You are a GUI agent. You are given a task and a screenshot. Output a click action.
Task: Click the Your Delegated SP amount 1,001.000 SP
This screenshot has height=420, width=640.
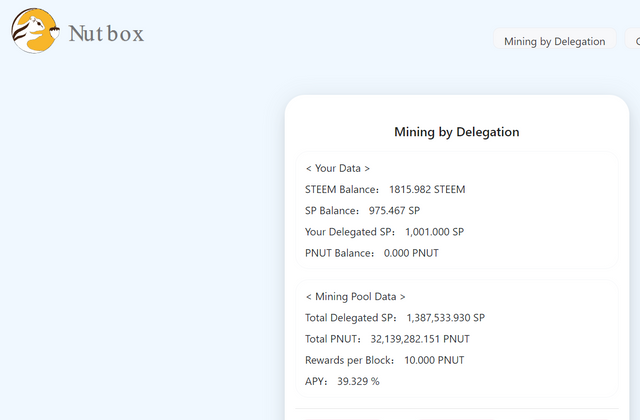(434, 232)
